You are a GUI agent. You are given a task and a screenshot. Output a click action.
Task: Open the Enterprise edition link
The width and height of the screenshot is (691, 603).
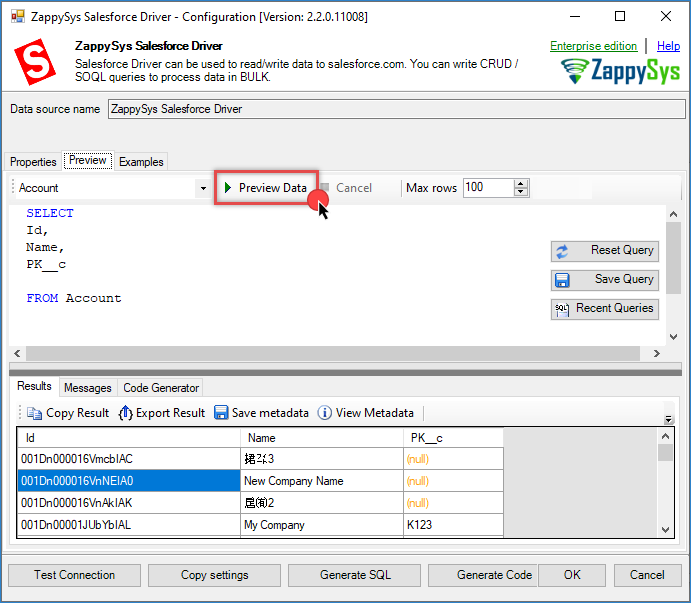point(593,46)
